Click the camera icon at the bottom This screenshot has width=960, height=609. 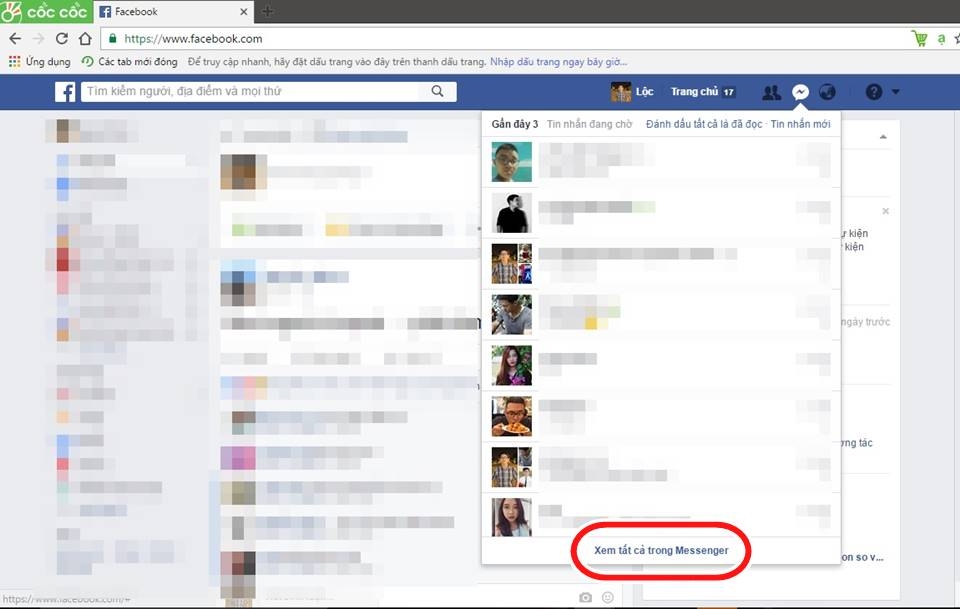tap(586, 597)
